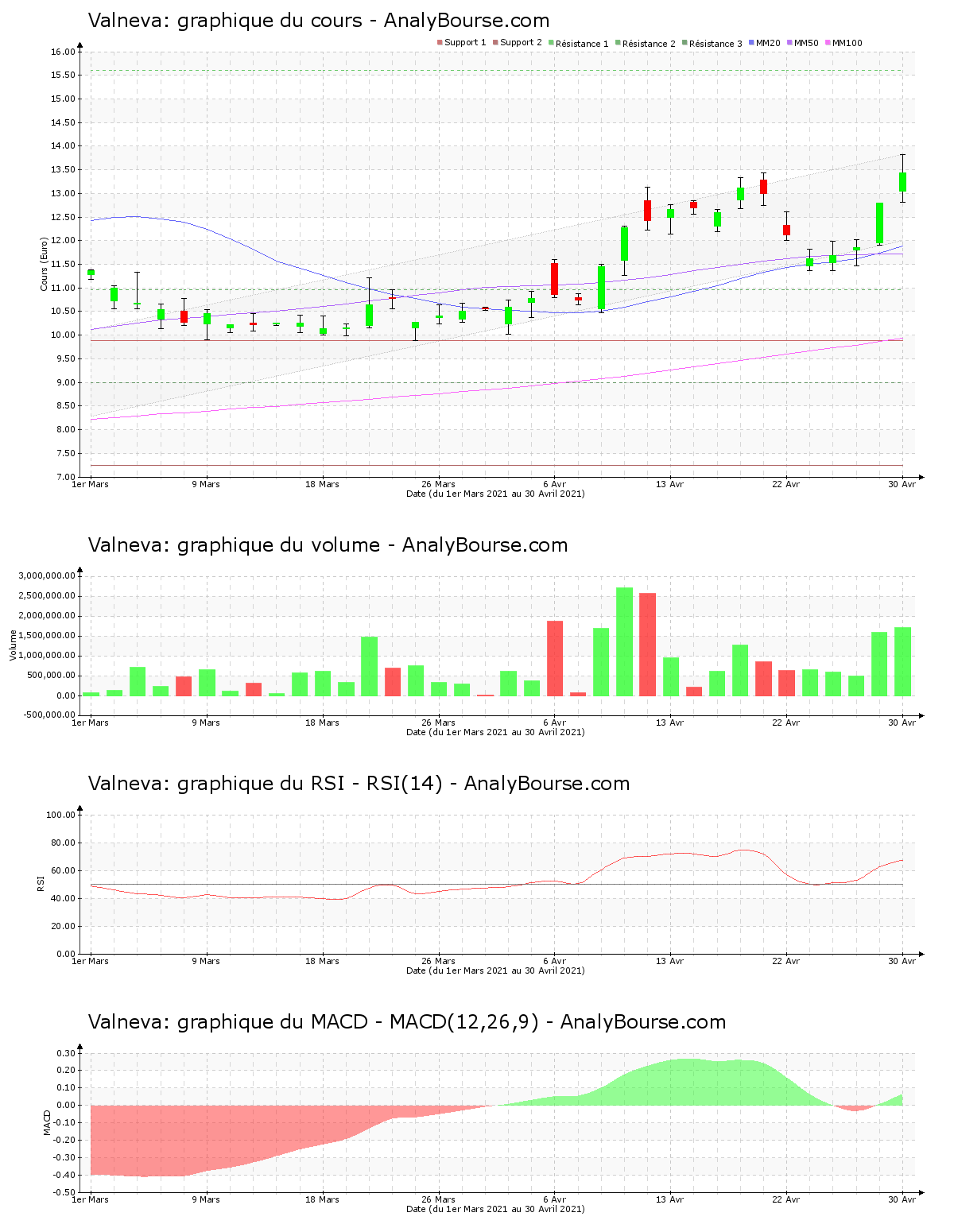Image resolution: width=954 pixels, height=1232 pixels.
Task: Click the 80.00 RSI axis value
Action: (x=63, y=843)
